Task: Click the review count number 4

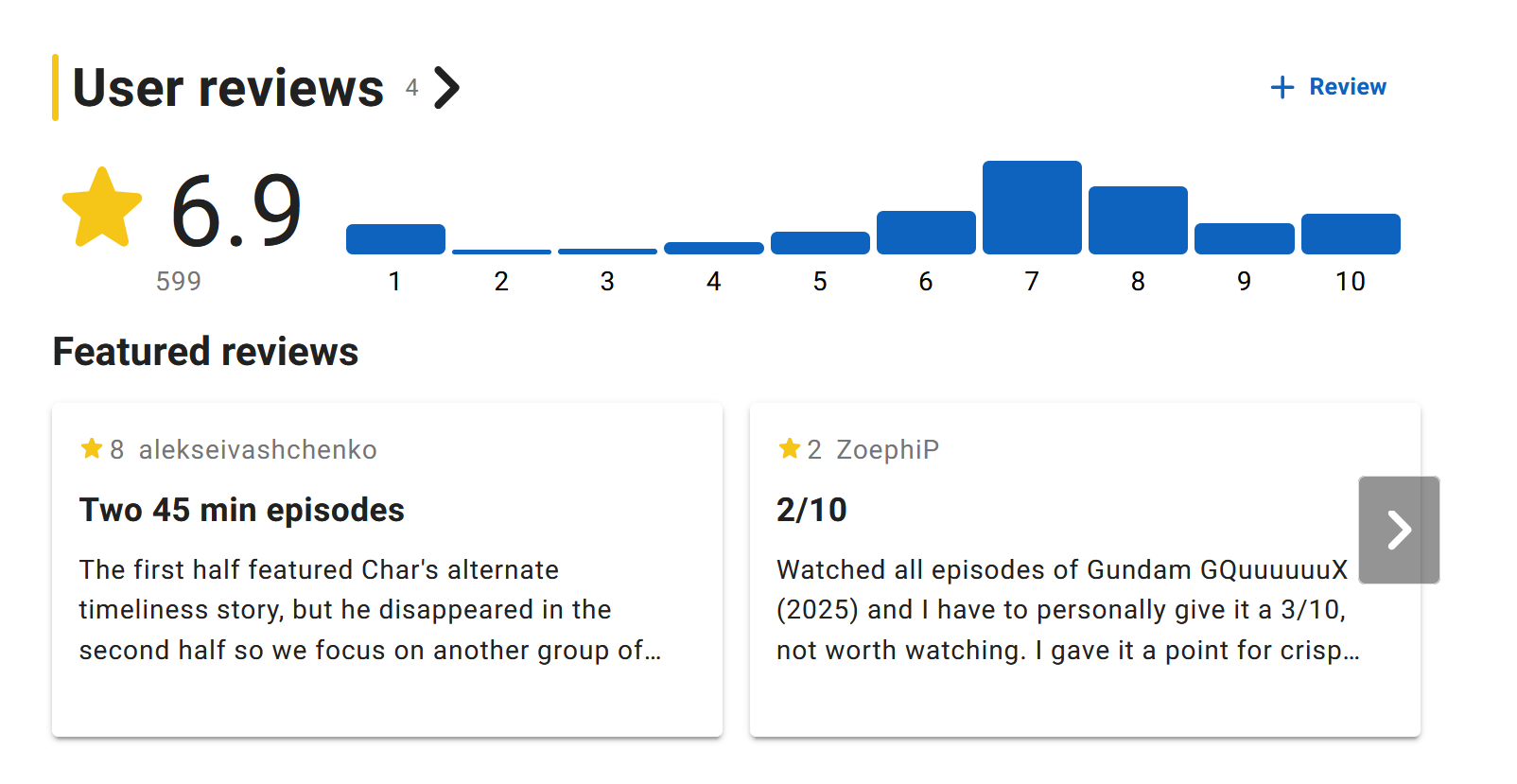Action: (x=411, y=88)
